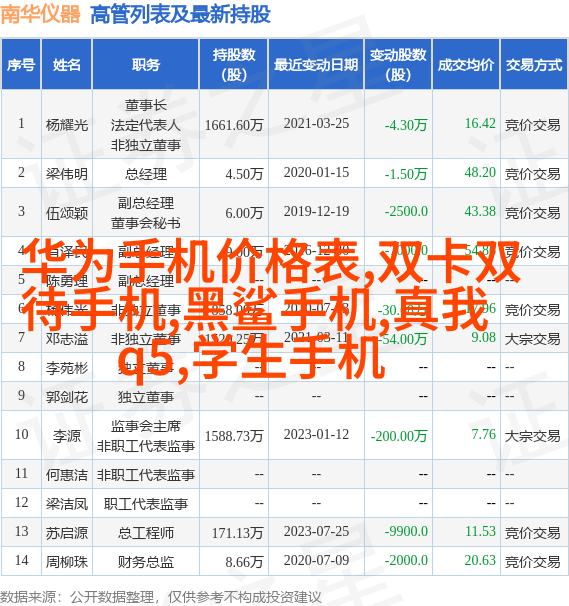The height and width of the screenshot is (606, 569).
Task: Select the 变动股数(股) column header
Action: coord(398,65)
